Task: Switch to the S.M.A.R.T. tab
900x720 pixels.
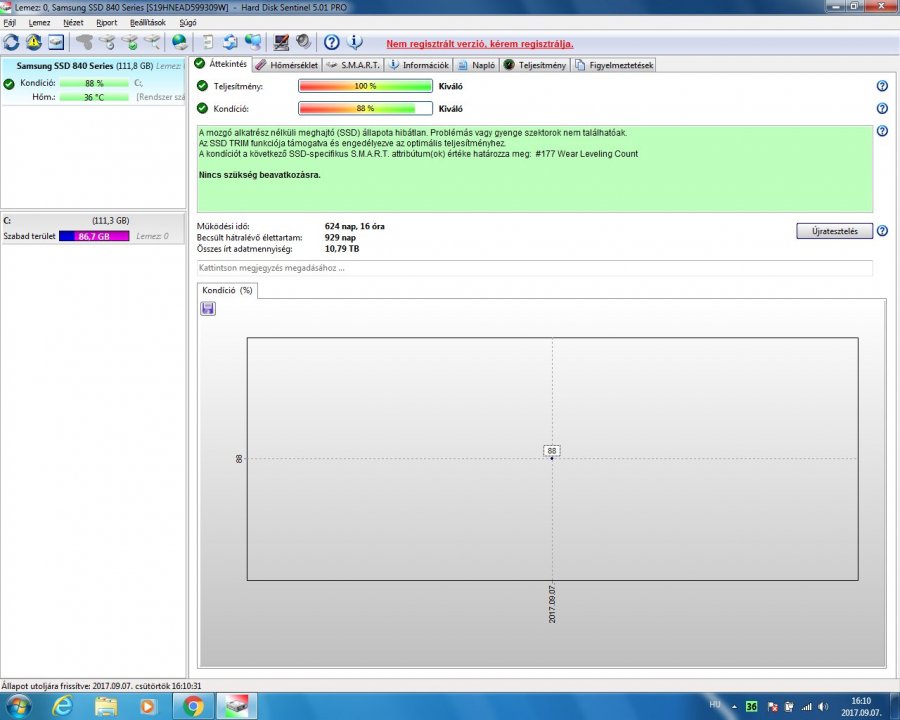Action: pos(353,65)
